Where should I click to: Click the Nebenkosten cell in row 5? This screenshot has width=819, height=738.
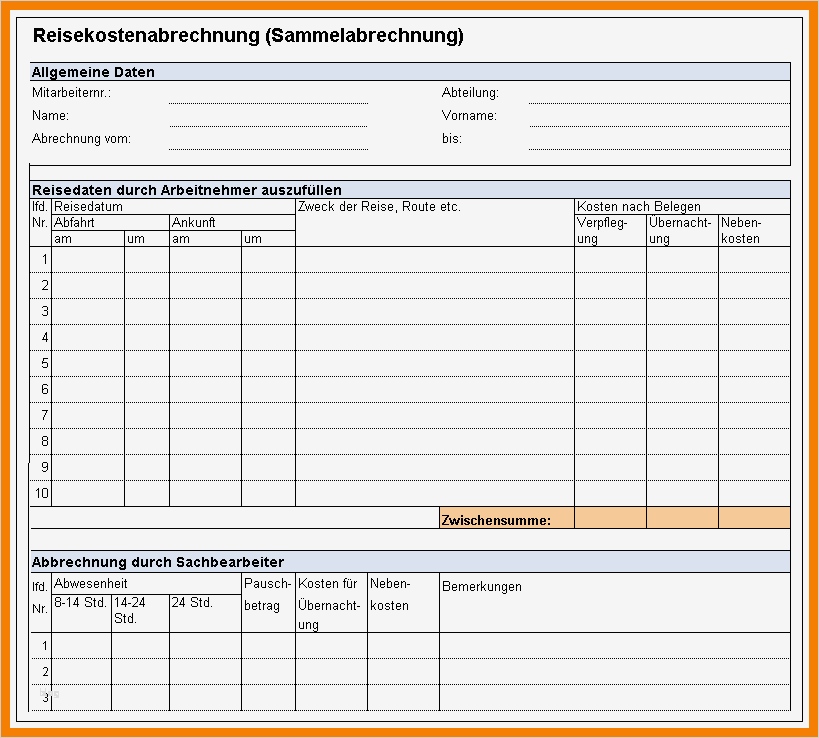pos(754,363)
